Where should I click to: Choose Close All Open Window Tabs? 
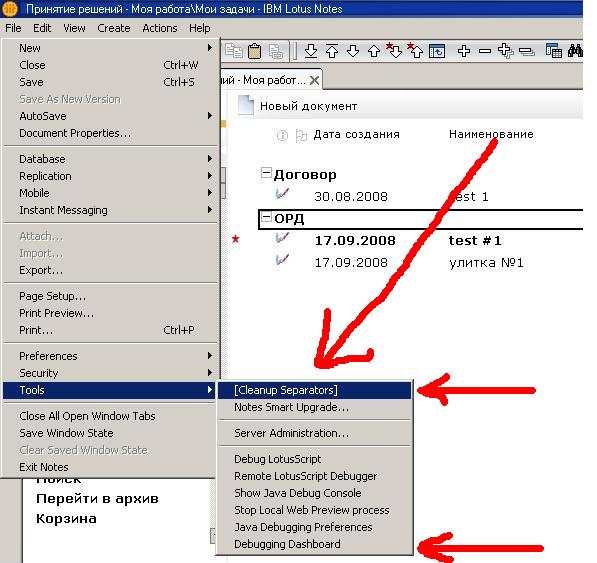[x=109, y=416]
